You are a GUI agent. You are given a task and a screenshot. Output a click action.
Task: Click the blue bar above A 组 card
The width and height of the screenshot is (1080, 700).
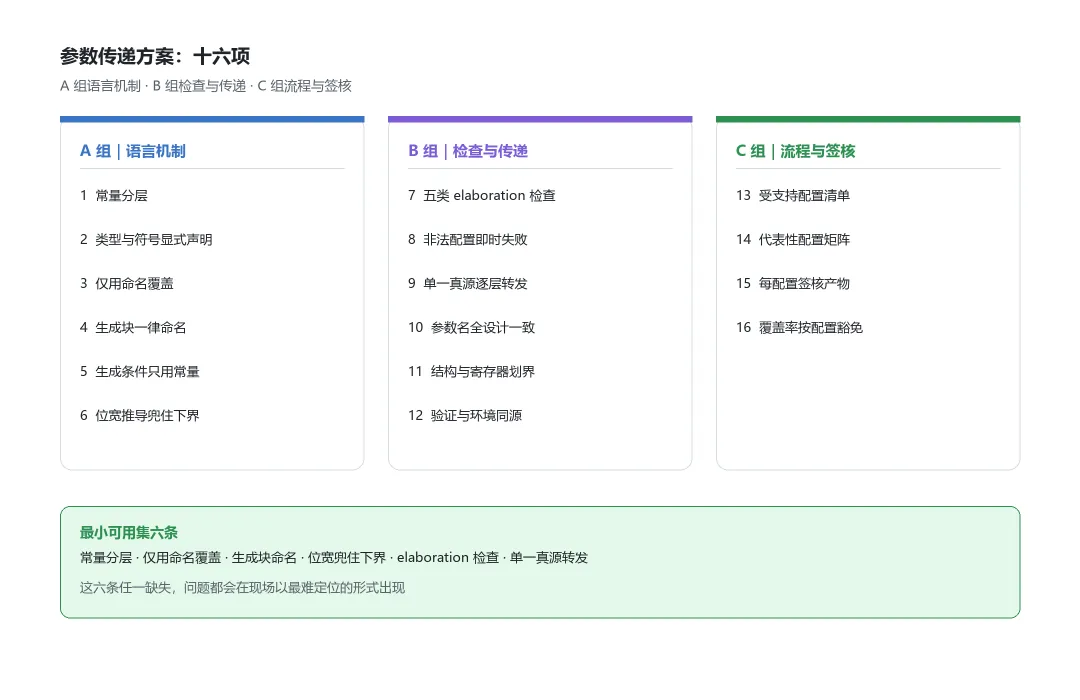pyautogui.click(x=212, y=119)
